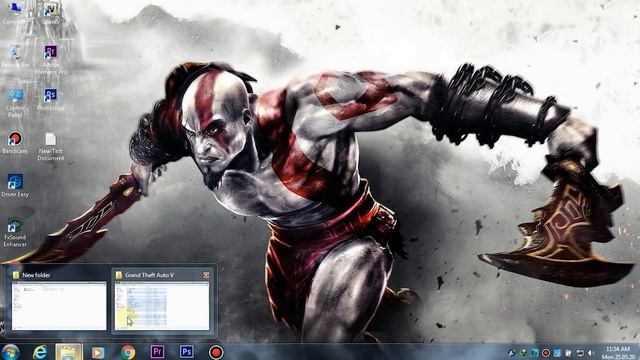Viewport: 640px width, 360px height.
Task: Open the media player taskbar icon
Action: tap(98, 352)
